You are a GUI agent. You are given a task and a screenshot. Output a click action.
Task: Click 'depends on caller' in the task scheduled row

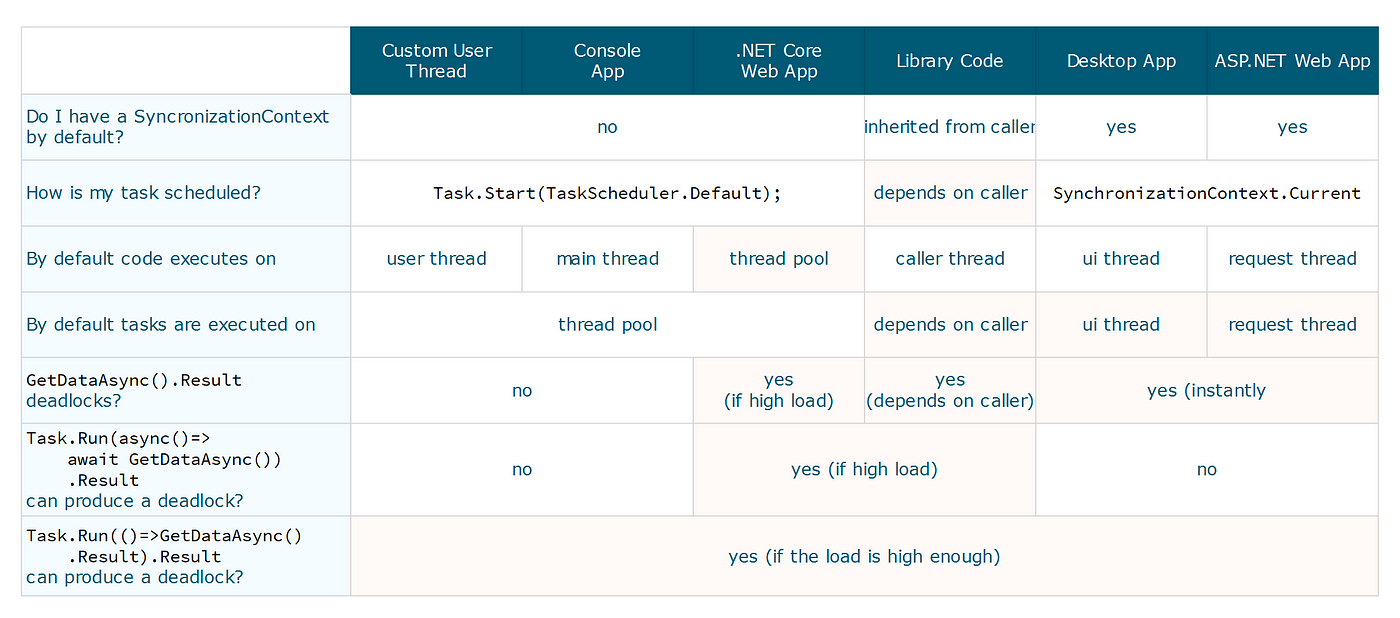(950, 193)
